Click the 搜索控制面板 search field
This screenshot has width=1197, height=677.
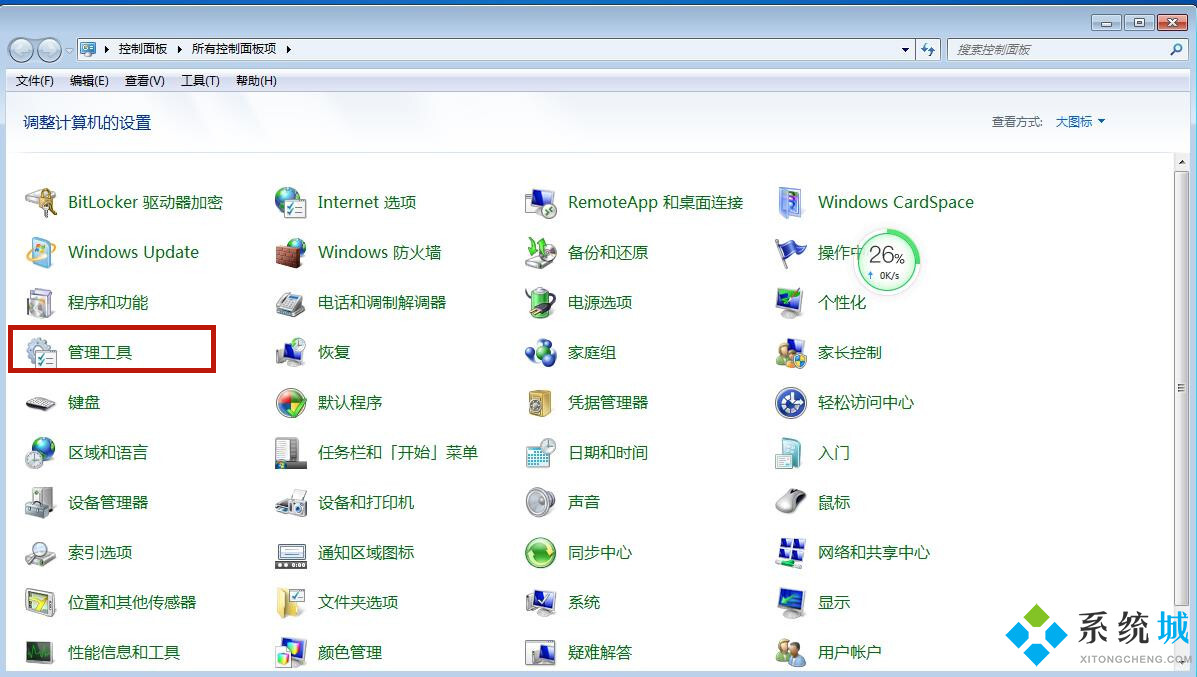tap(1068, 50)
